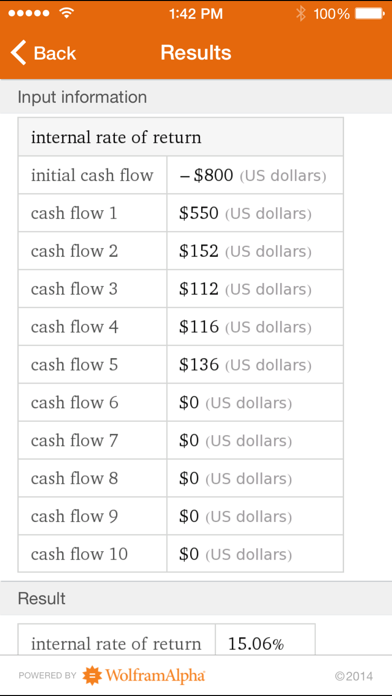Tap the ©2014 copyright text
The height and width of the screenshot is (696, 392).
[x=354, y=676]
